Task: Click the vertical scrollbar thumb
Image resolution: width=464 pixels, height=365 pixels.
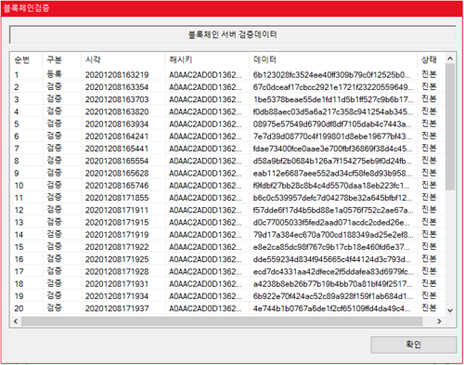Action: click(x=450, y=127)
